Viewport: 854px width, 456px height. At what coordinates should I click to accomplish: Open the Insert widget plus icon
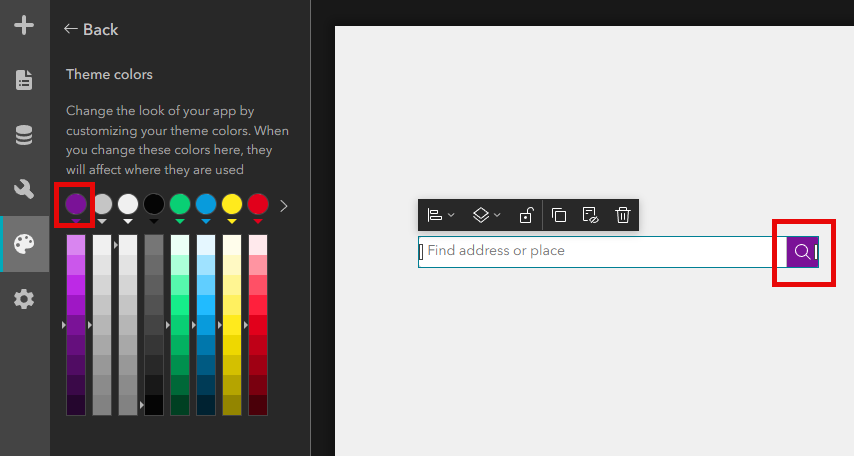24,25
